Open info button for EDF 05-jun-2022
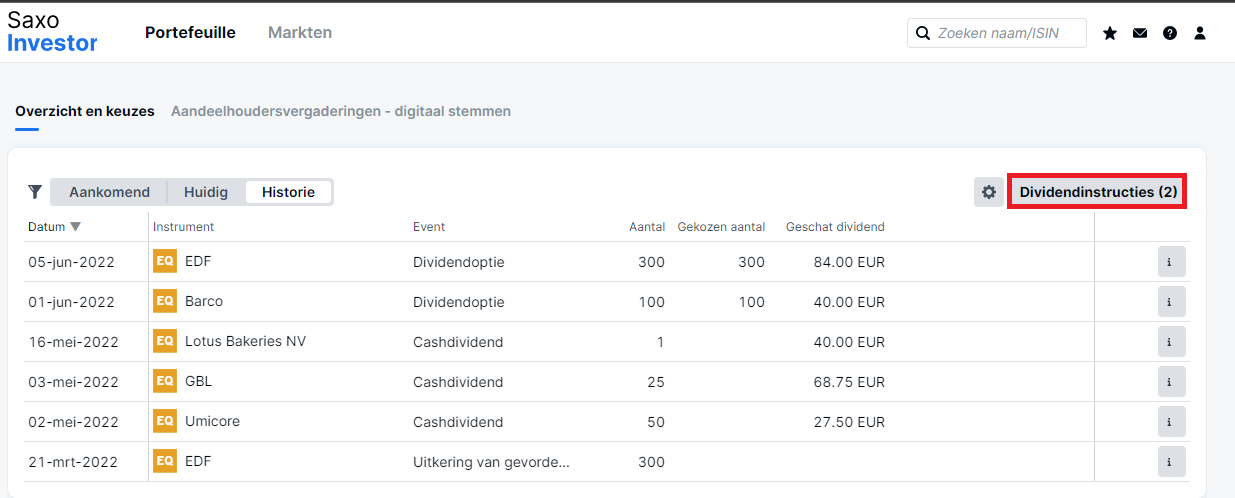The width and height of the screenshot is (1235, 498). click(1171, 262)
